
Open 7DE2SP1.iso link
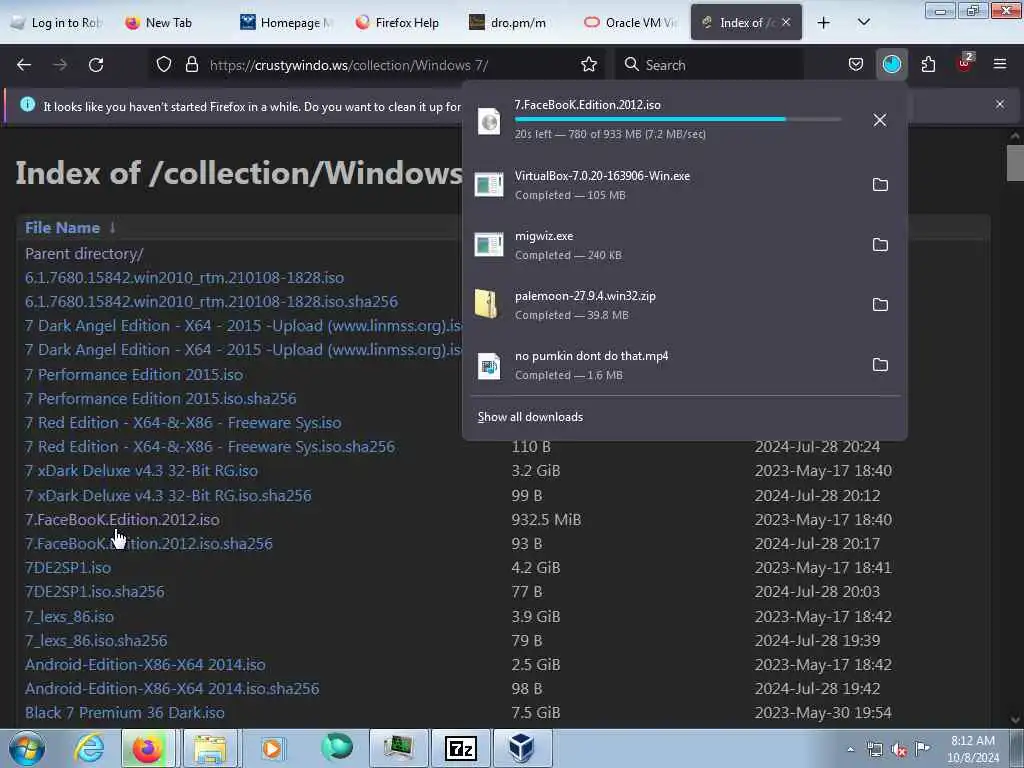[x=68, y=568]
